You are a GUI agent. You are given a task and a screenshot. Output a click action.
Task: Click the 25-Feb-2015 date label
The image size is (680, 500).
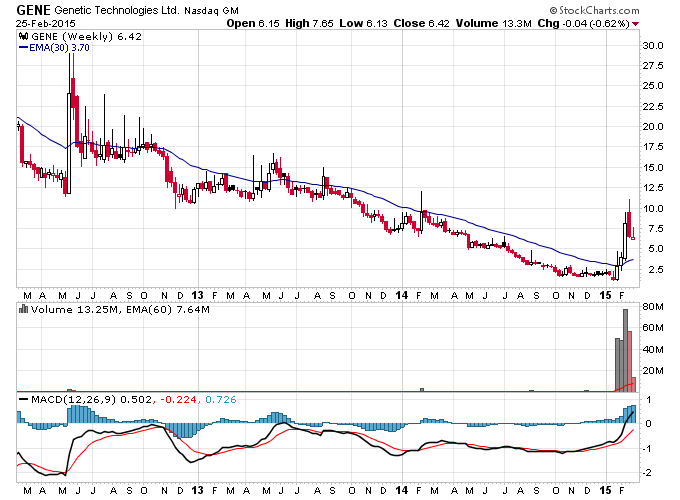point(46,23)
